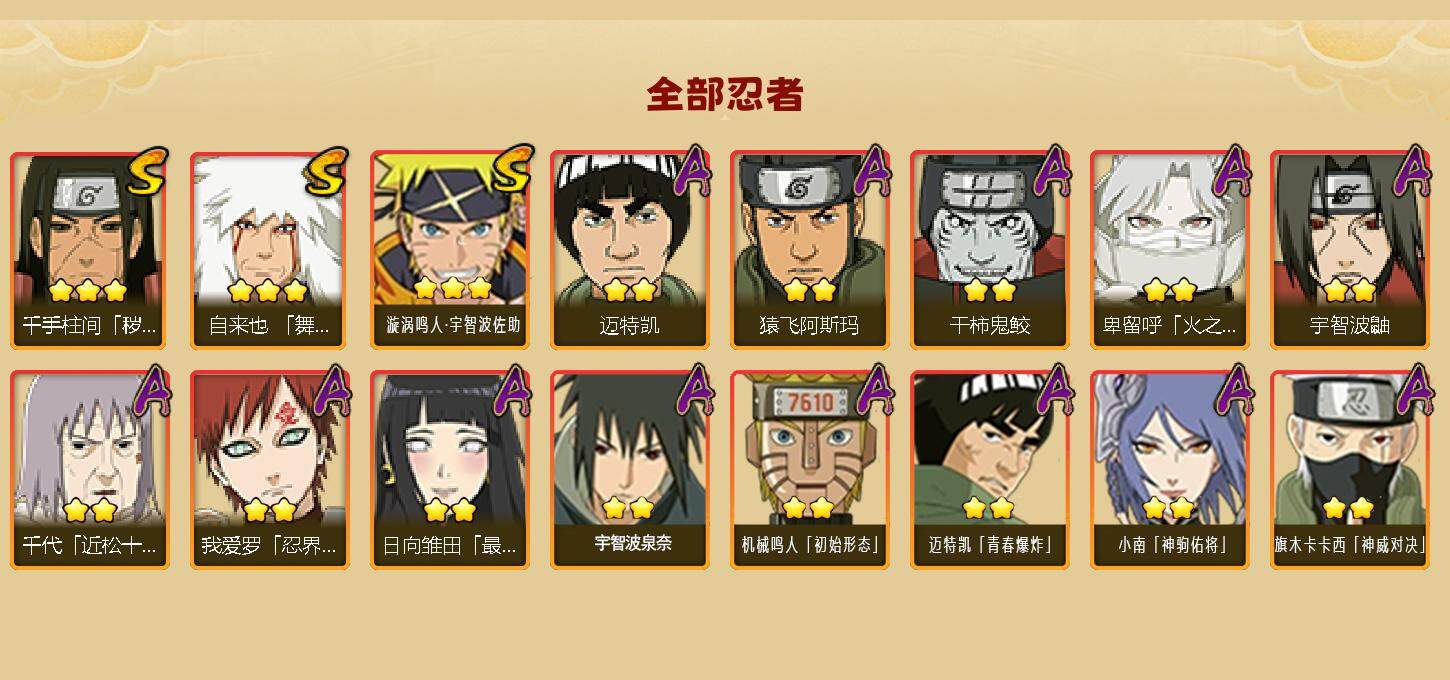The width and height of the screenshot is (1450, 680).
Task: Open the 旗木卡卡西「神威对决」 card
Action: tap(1350, 470)
